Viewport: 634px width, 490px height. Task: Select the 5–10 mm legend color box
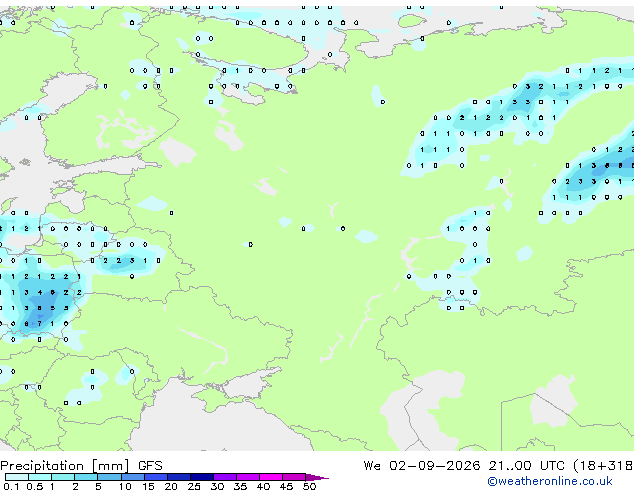pos(109,477)
